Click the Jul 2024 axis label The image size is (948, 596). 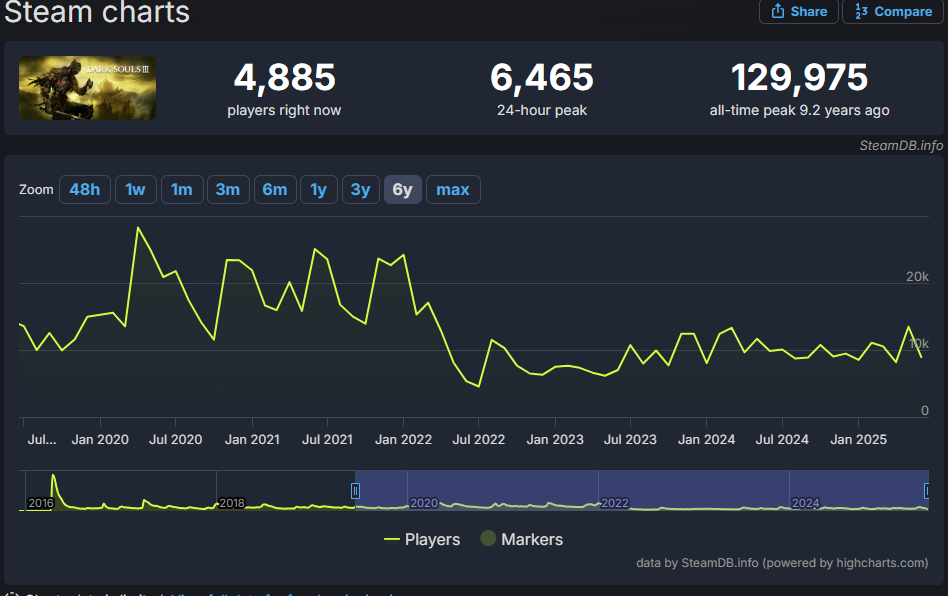pos(782,439)
